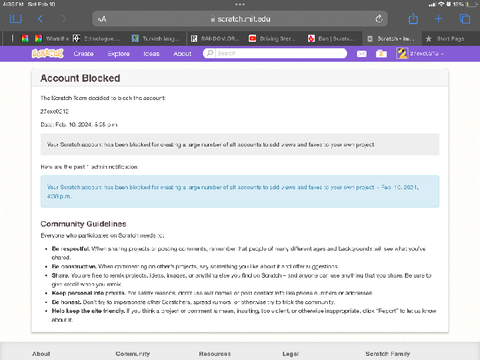The width and height of the screenshot is (480, 360).
Task: Open the AA reader options in address bar
Action: point(102,19)
